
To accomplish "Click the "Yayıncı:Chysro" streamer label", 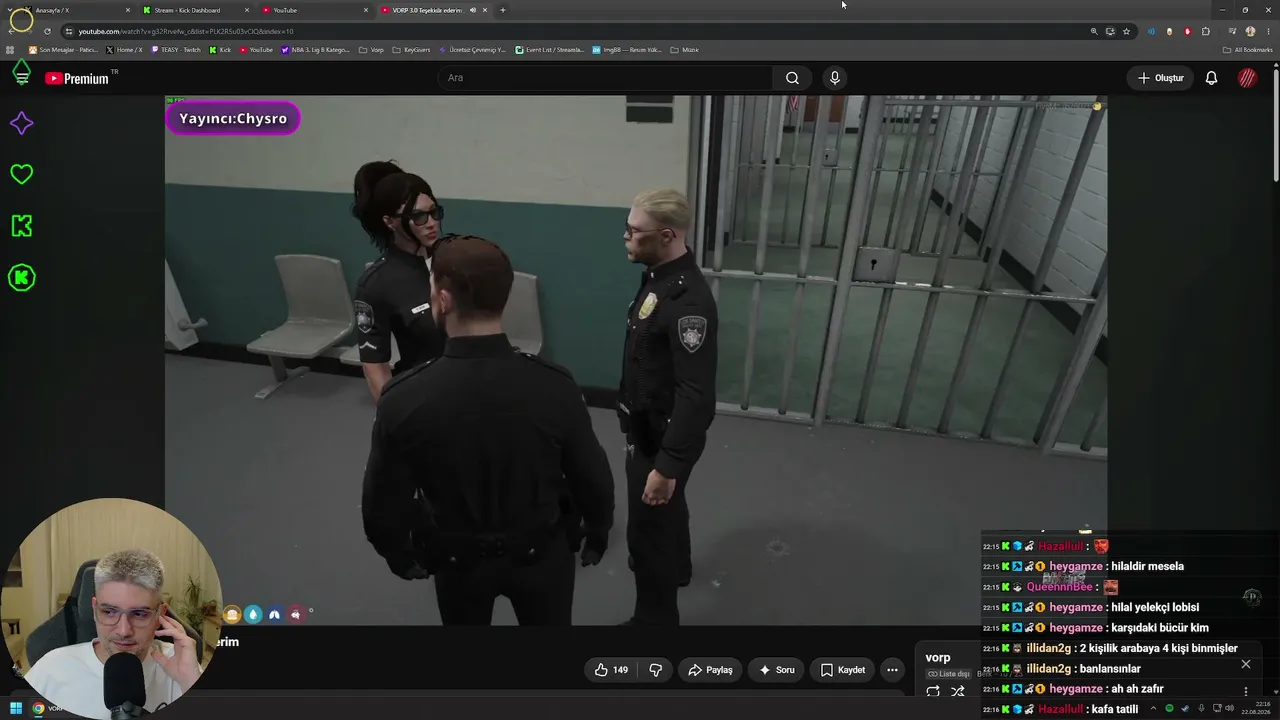I will tap(233, 118).
